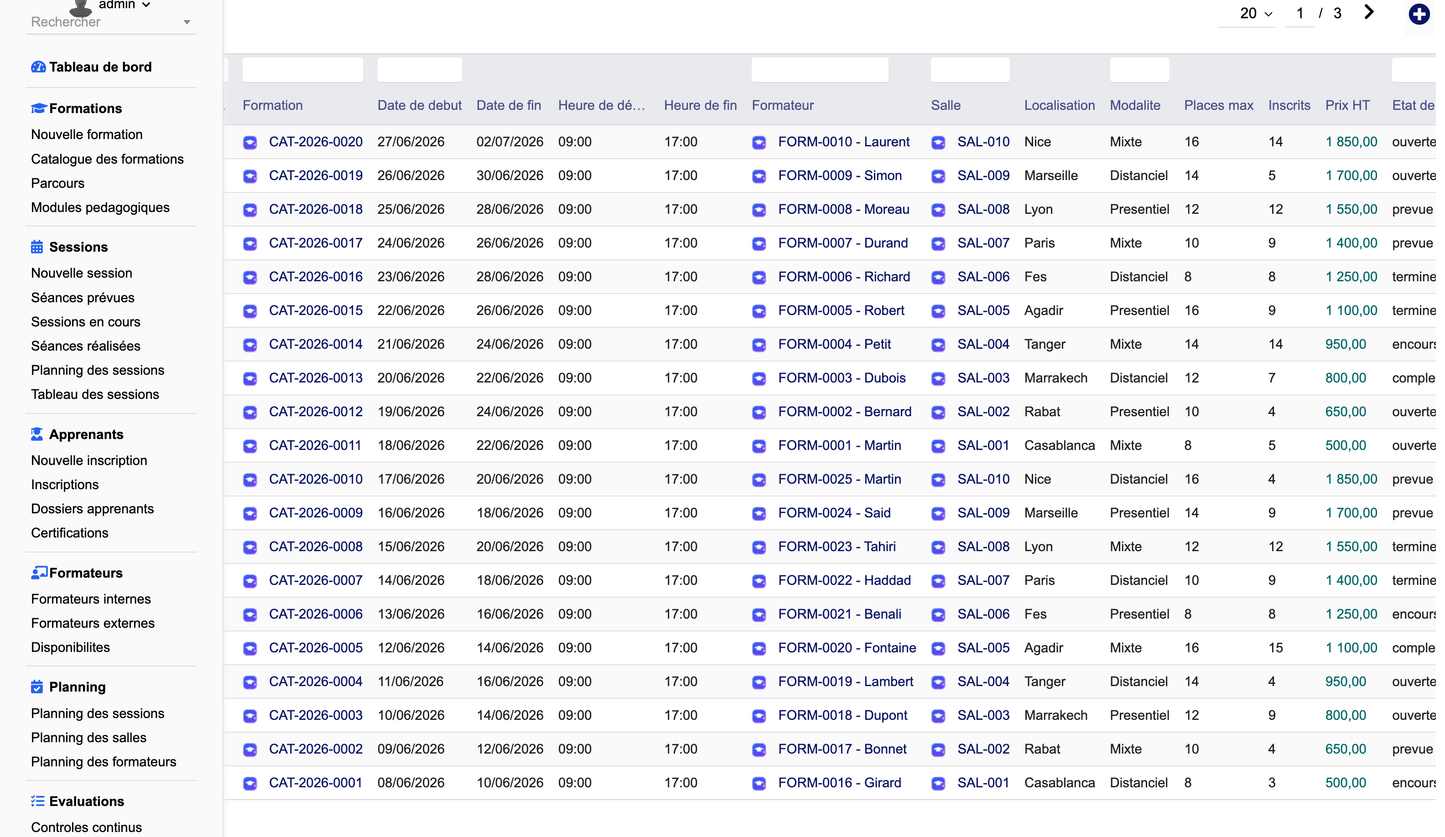Sort by the Prix HT column header
Viewport: 1445px width, 837px height.
[1347, 105]
